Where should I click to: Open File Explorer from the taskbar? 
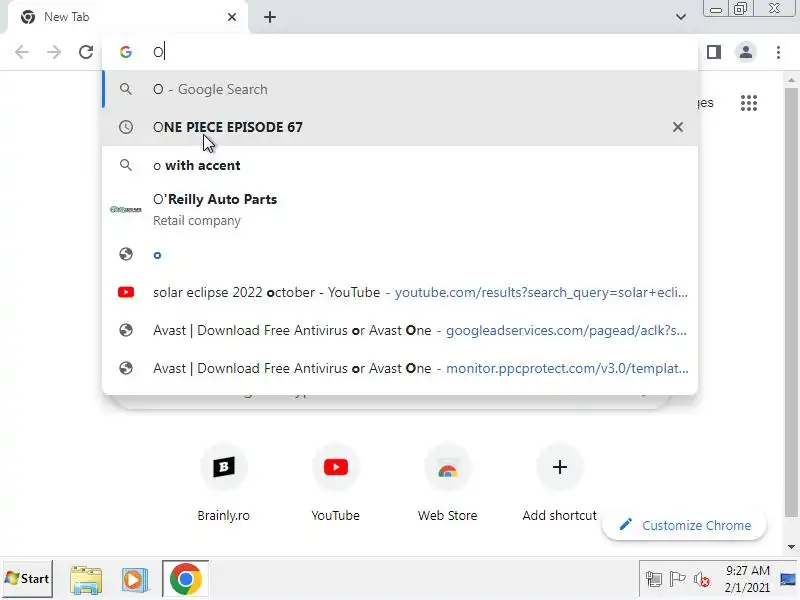(x=86, y=579)
